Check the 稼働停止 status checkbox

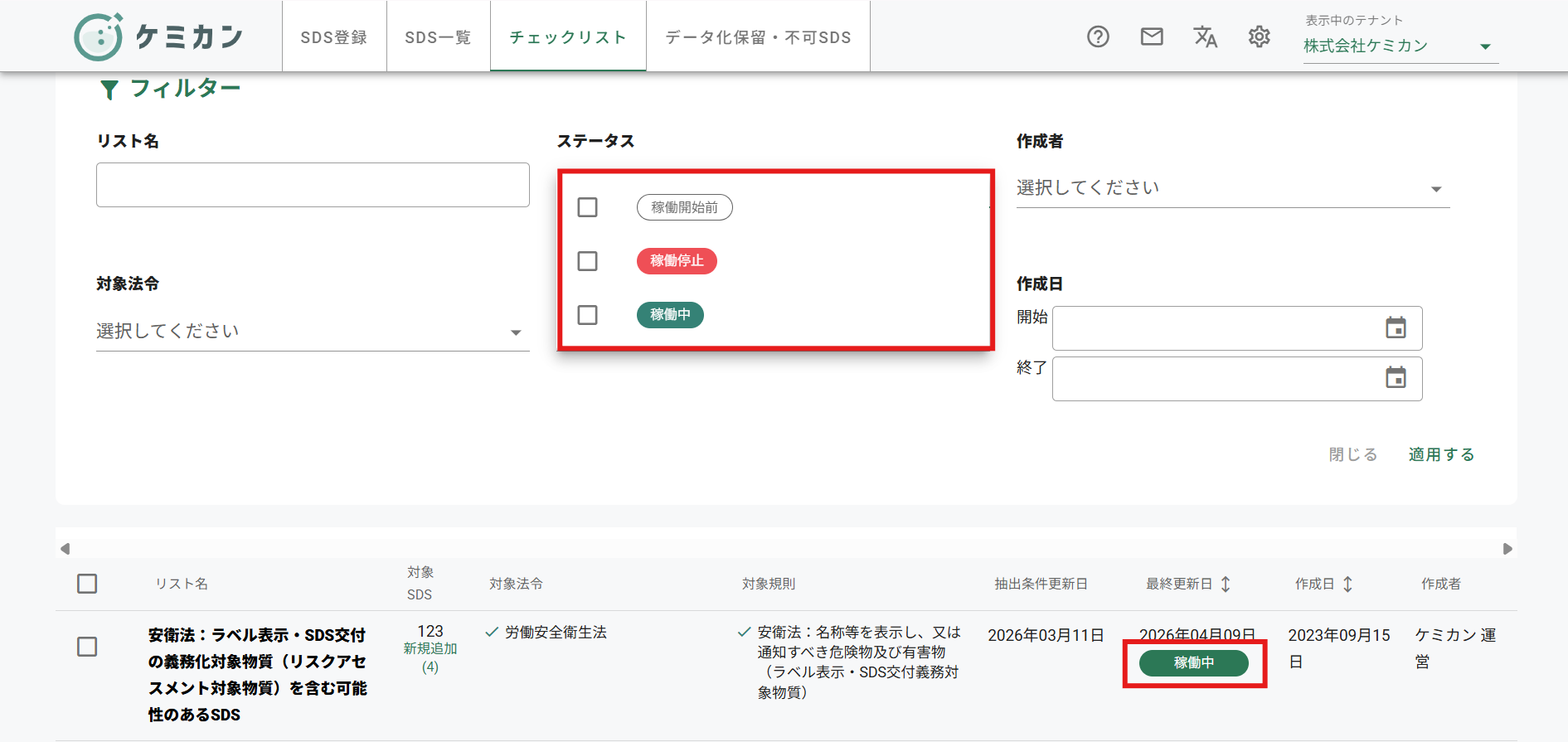[587, 261]
